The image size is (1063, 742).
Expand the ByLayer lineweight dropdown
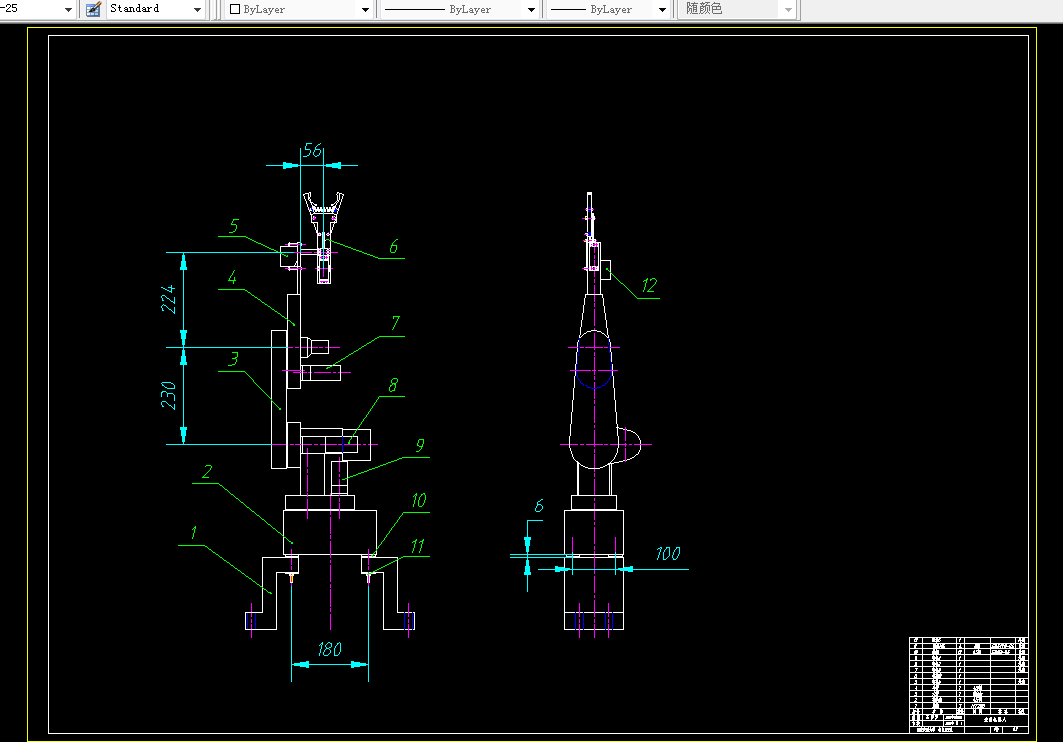pos(662,9)
